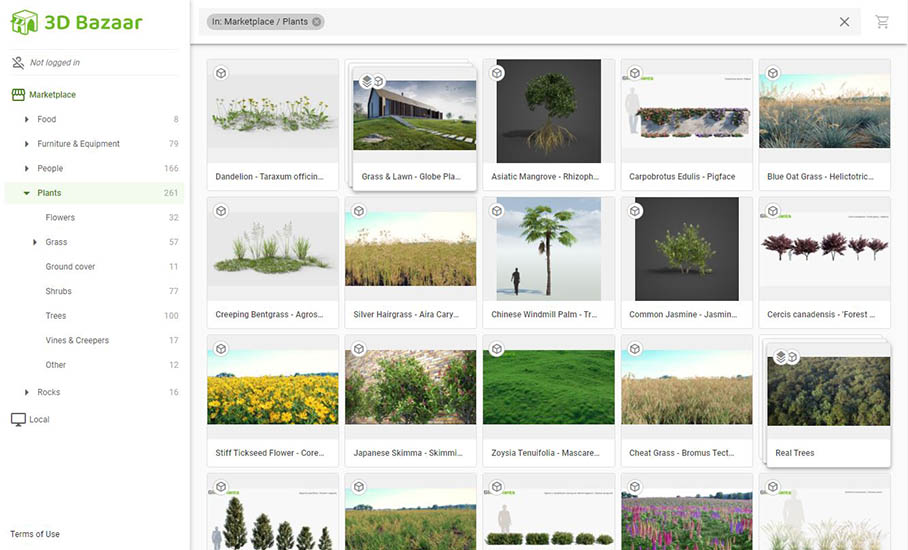Click the Not logged in user icon
This screenshot has height=550, width=908.
[18, 63]
